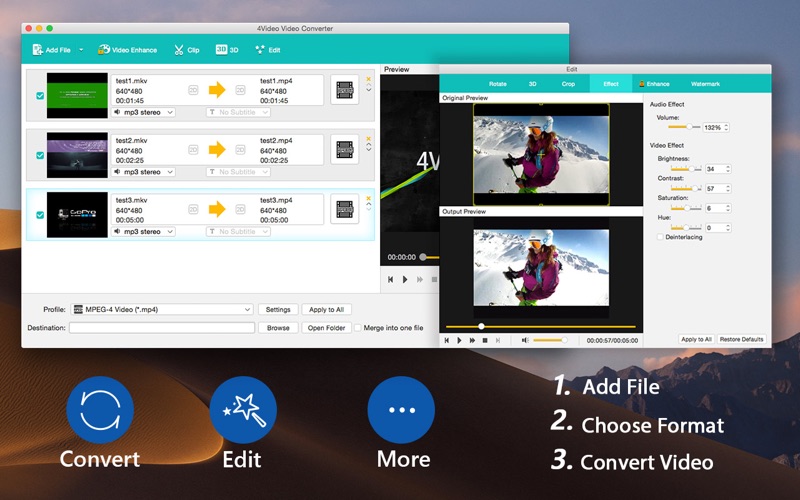Click the Brightness stepper value 34
800x500 pixels.
pos(718,168)
